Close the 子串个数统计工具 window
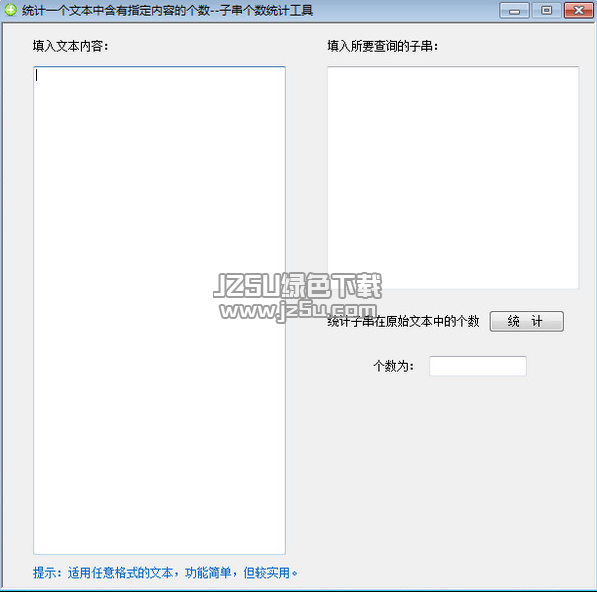597x592 pixels. (x=578, y=10)
